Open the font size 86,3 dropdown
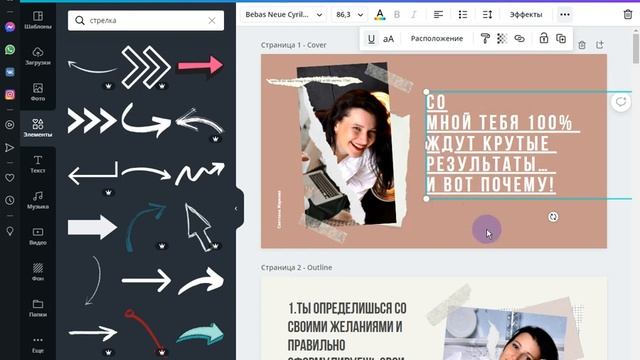The height and width of the screenshot is (360, 640). click(x=349, y=15)
